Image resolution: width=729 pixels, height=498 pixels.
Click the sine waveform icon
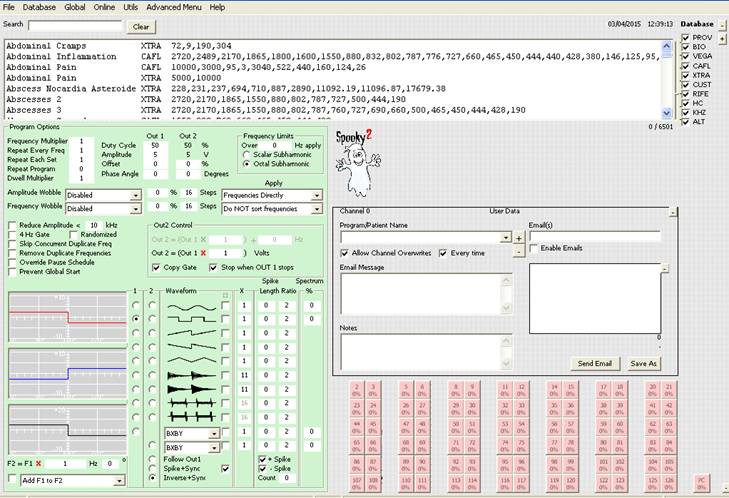pyautogui.click(x=192, y=306)
